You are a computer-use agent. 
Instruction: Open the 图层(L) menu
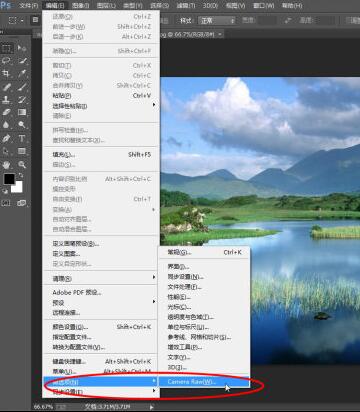106,6
